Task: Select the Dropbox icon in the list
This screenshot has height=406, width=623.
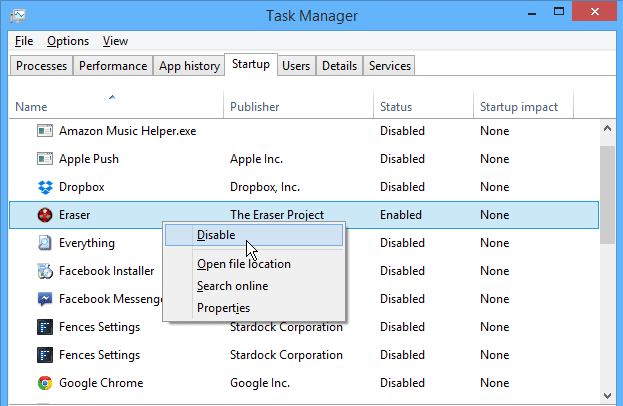Action: pos(45,187)
